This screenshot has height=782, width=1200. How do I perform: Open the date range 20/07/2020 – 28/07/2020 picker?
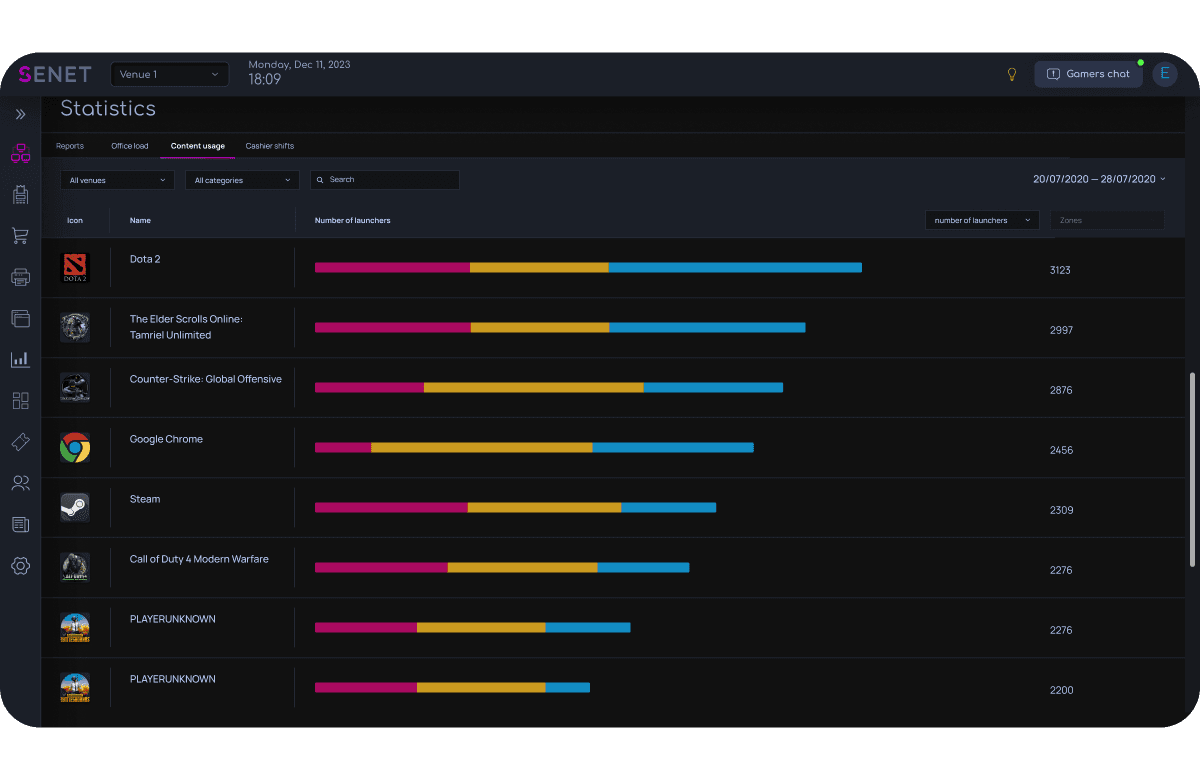coord(1099,179)
